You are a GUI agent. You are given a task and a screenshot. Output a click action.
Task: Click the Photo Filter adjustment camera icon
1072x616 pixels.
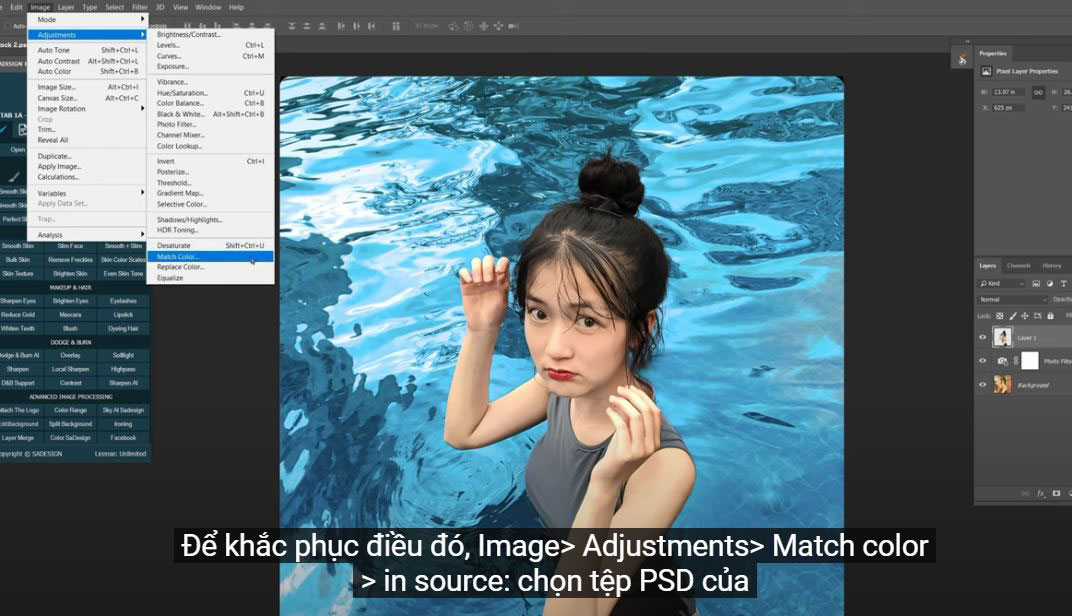point(1002,360)
